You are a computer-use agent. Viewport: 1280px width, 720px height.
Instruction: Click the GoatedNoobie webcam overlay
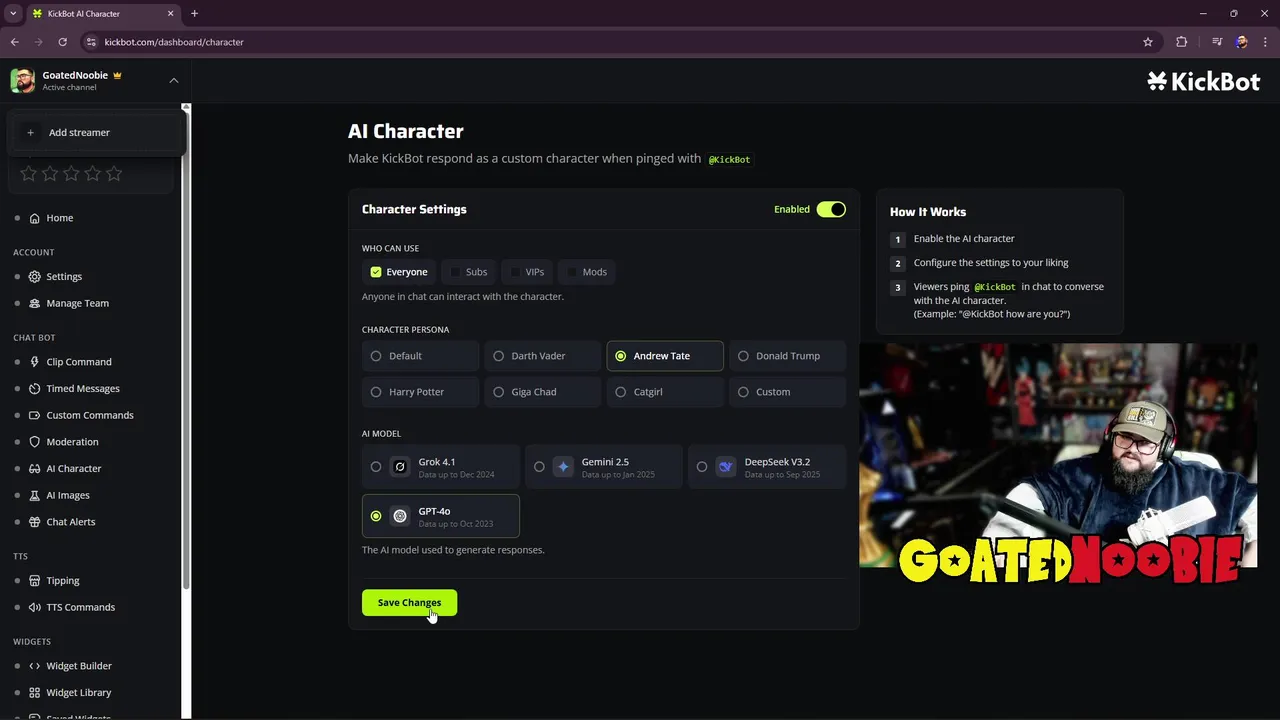click(x=1058, y=455)
